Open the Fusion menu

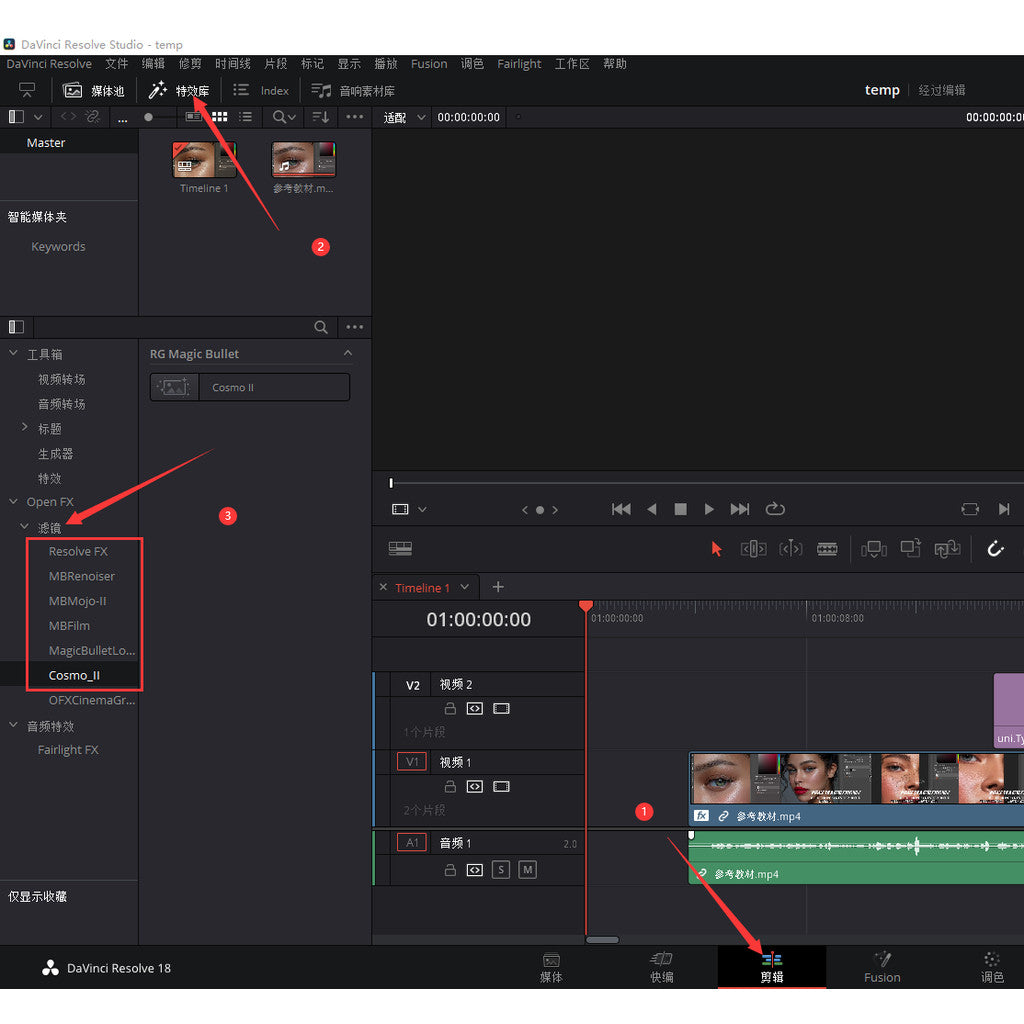(x=429, y=63)
